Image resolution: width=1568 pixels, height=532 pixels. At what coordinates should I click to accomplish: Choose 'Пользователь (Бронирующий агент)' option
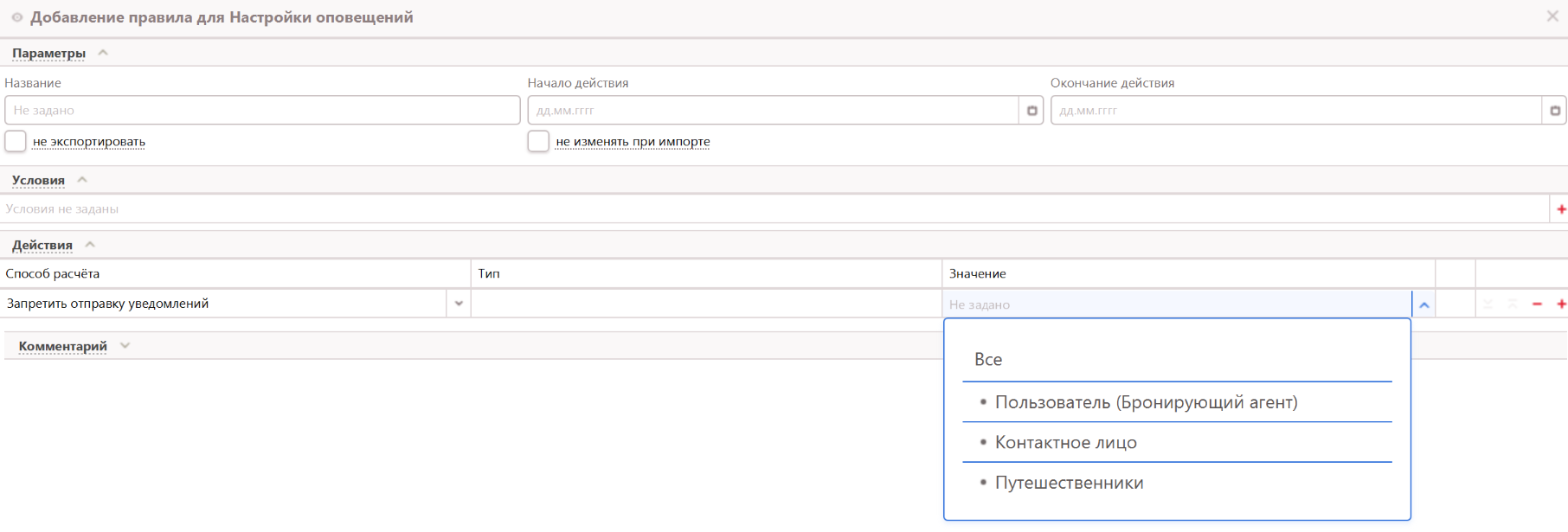pyautogui.click(x=1146, y=402)
